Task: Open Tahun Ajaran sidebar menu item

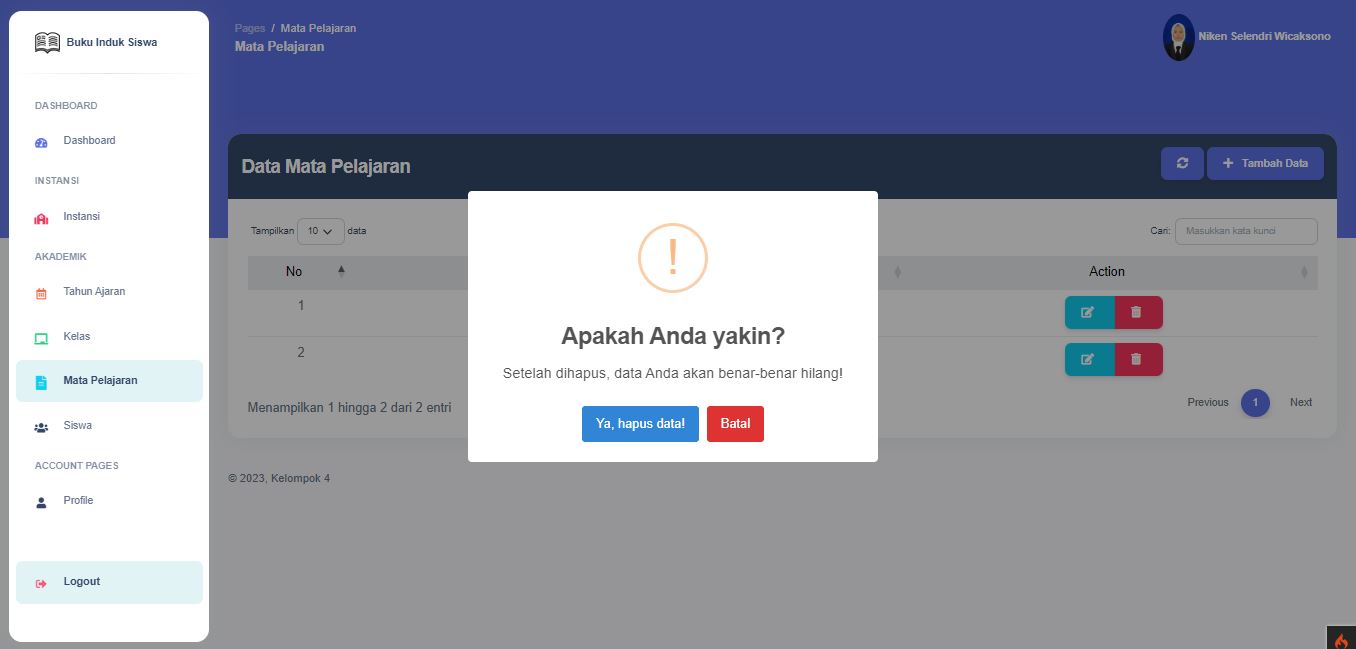Action: (94, 292)
